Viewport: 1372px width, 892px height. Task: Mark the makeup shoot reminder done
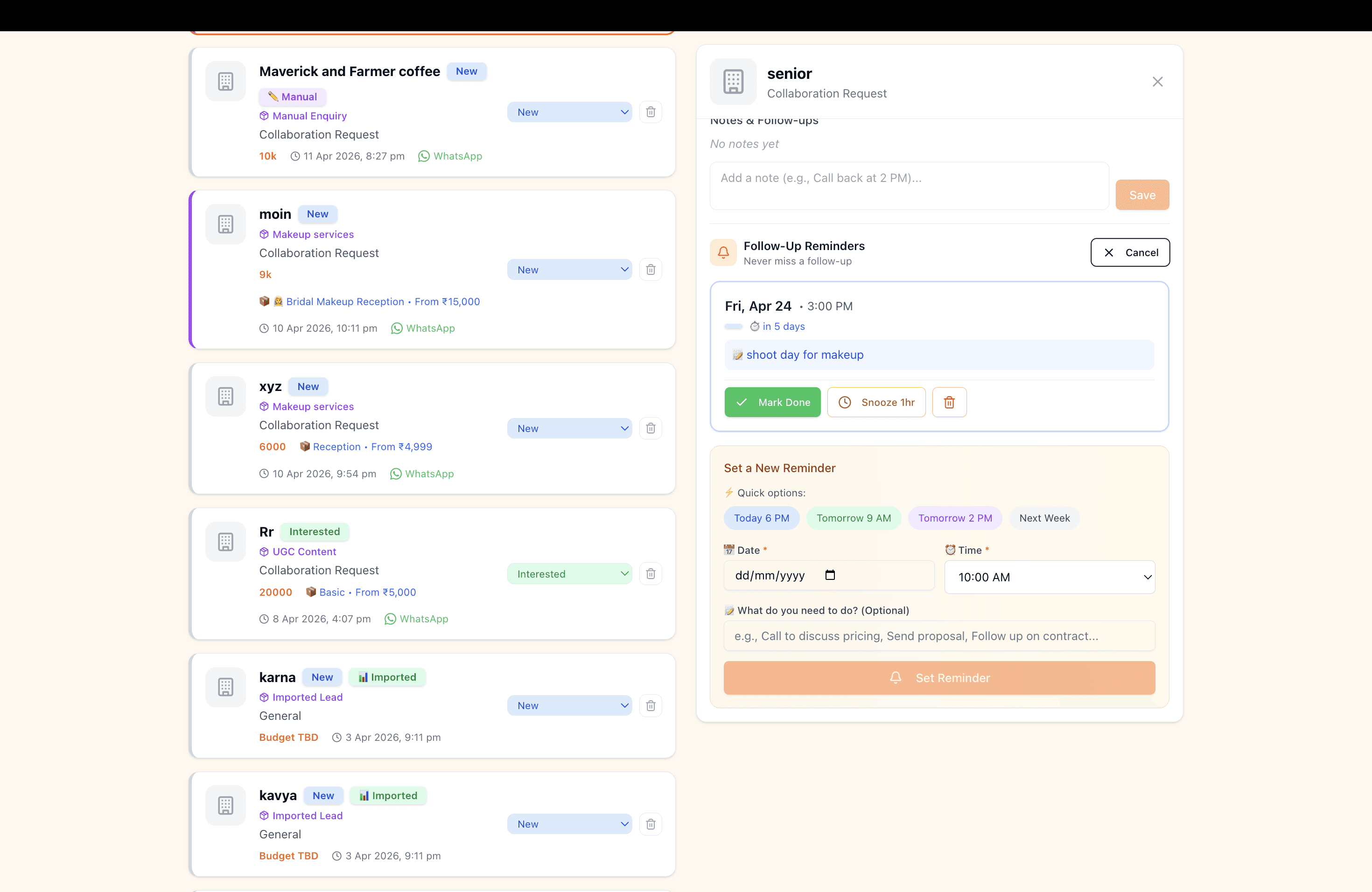click(x=772, y=402)
